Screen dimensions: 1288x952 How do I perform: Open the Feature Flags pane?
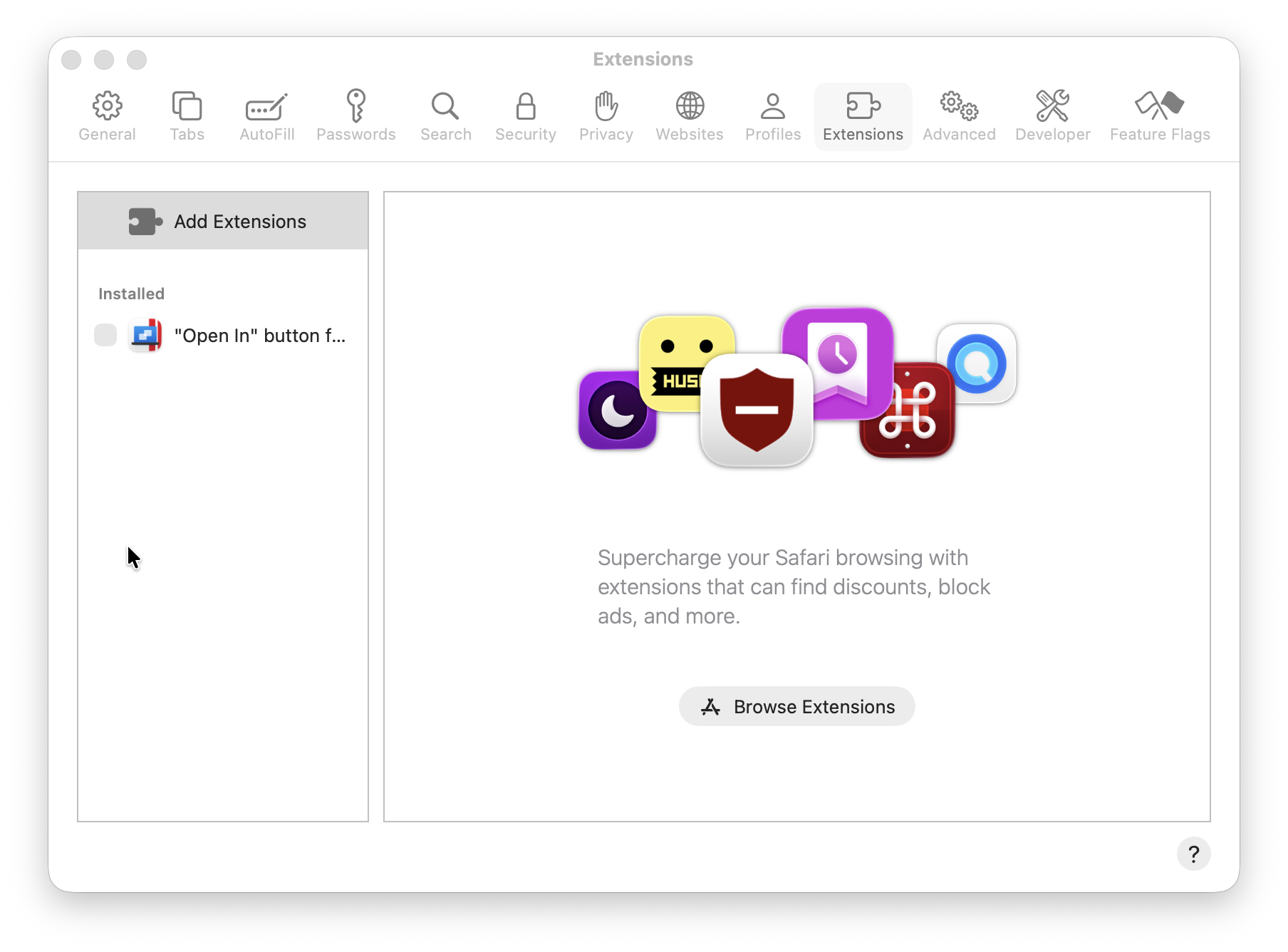click(1159, 115)
